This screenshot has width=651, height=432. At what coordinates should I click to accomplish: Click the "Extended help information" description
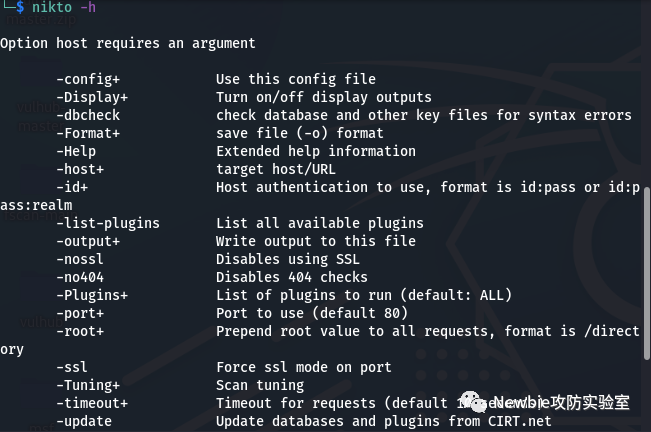(x=316, y=151)
